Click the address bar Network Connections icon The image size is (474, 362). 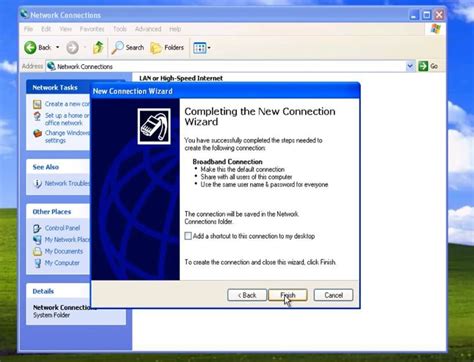(x=51, y=66)
